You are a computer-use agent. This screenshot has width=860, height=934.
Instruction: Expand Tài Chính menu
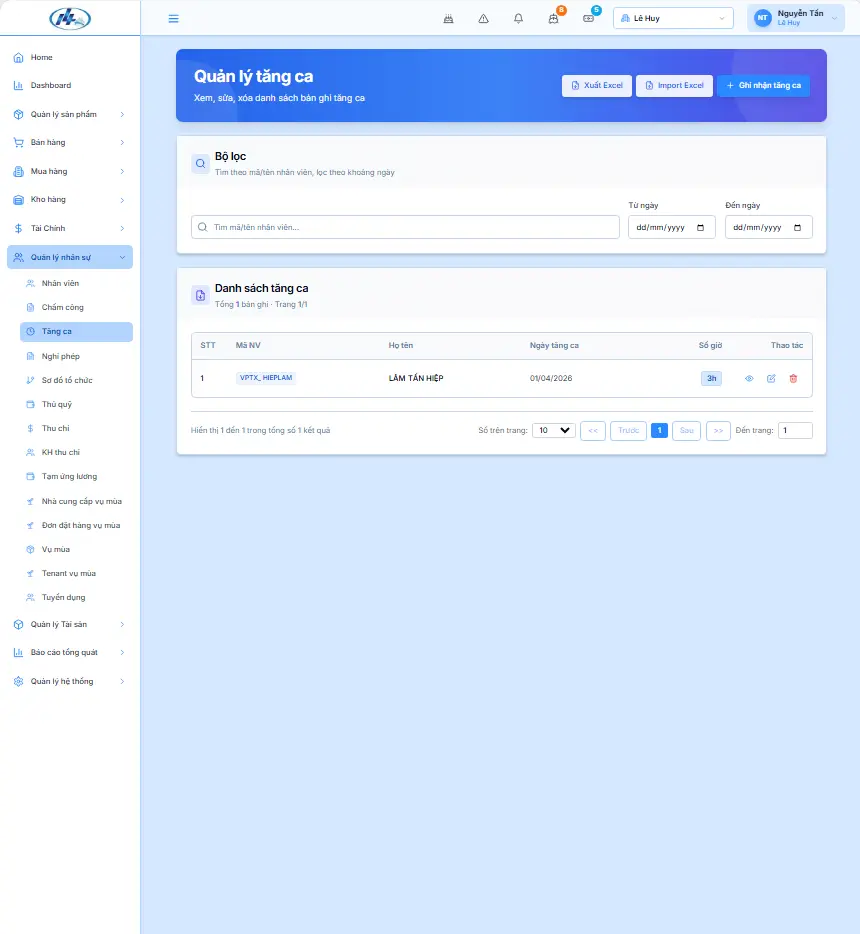[70, 228]
